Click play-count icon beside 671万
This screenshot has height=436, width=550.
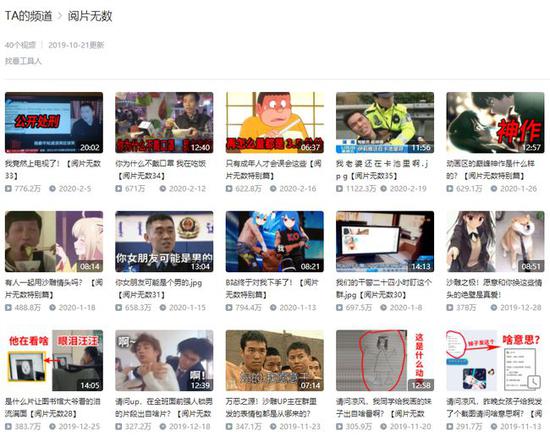click(x=119, y=189)
